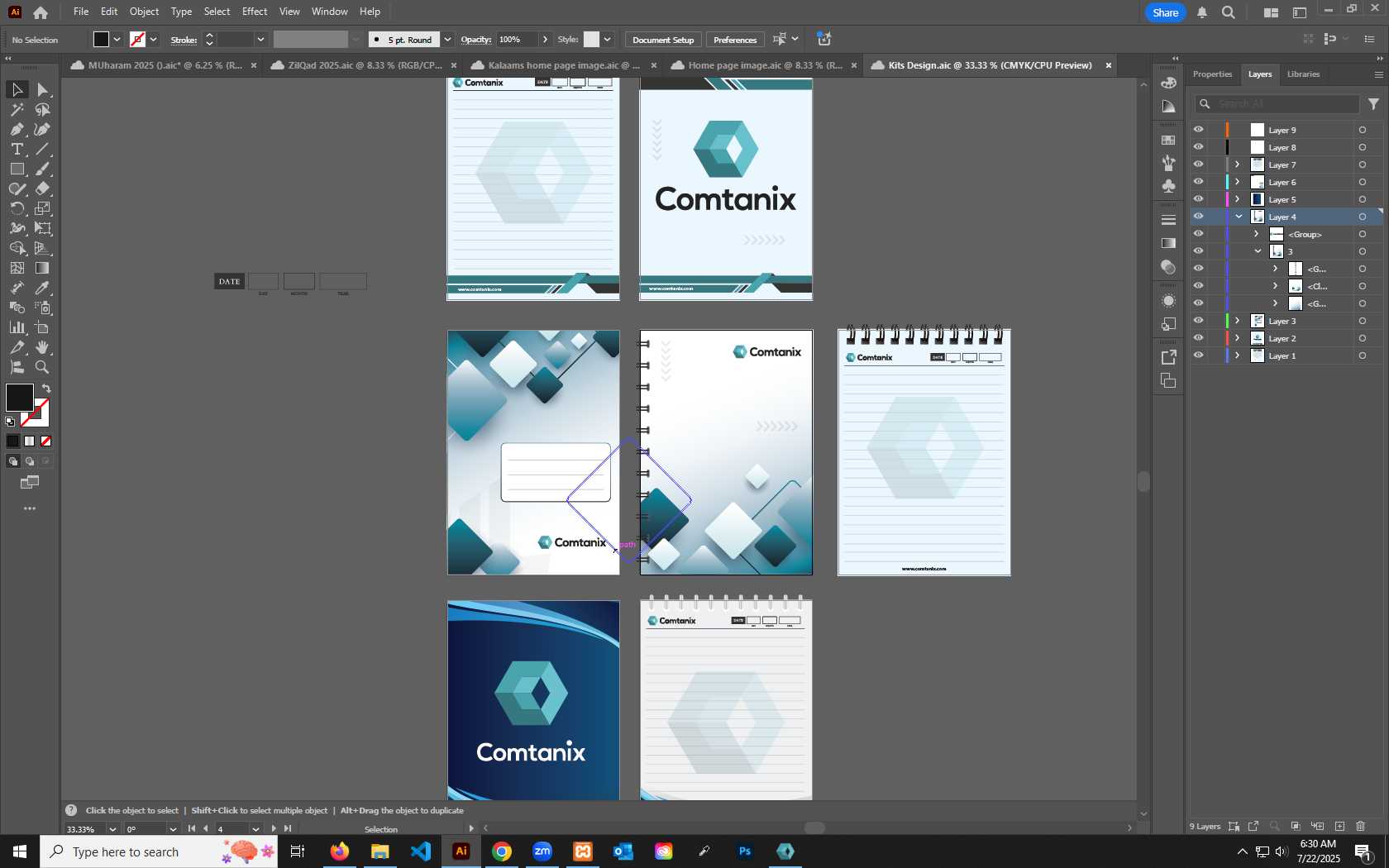Select the Hand tool
The height and width of the screenshot is (868, 1389).
[x=43, y=347]
